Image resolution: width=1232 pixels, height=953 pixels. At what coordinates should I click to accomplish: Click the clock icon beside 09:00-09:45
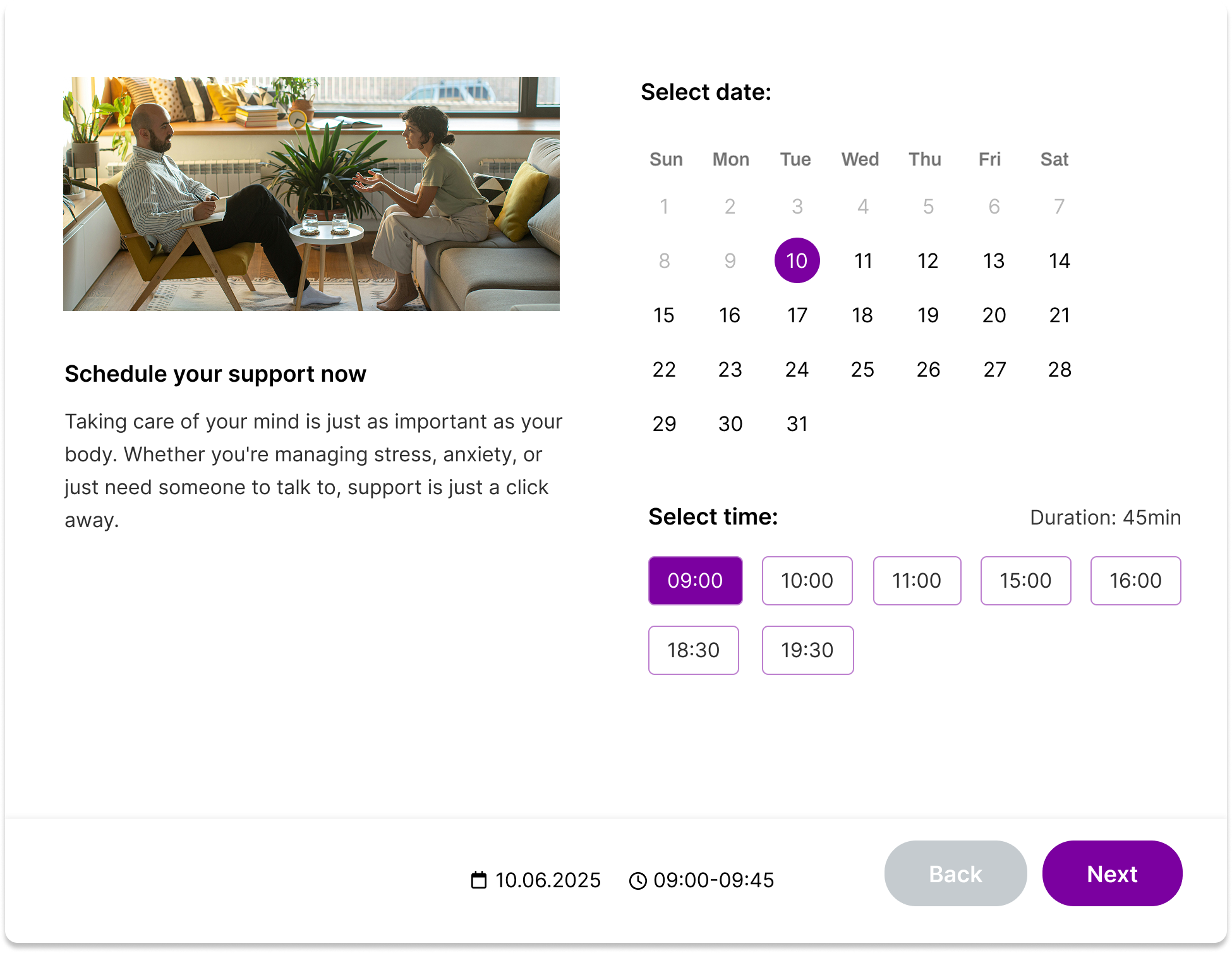click(x=637, y=880)
